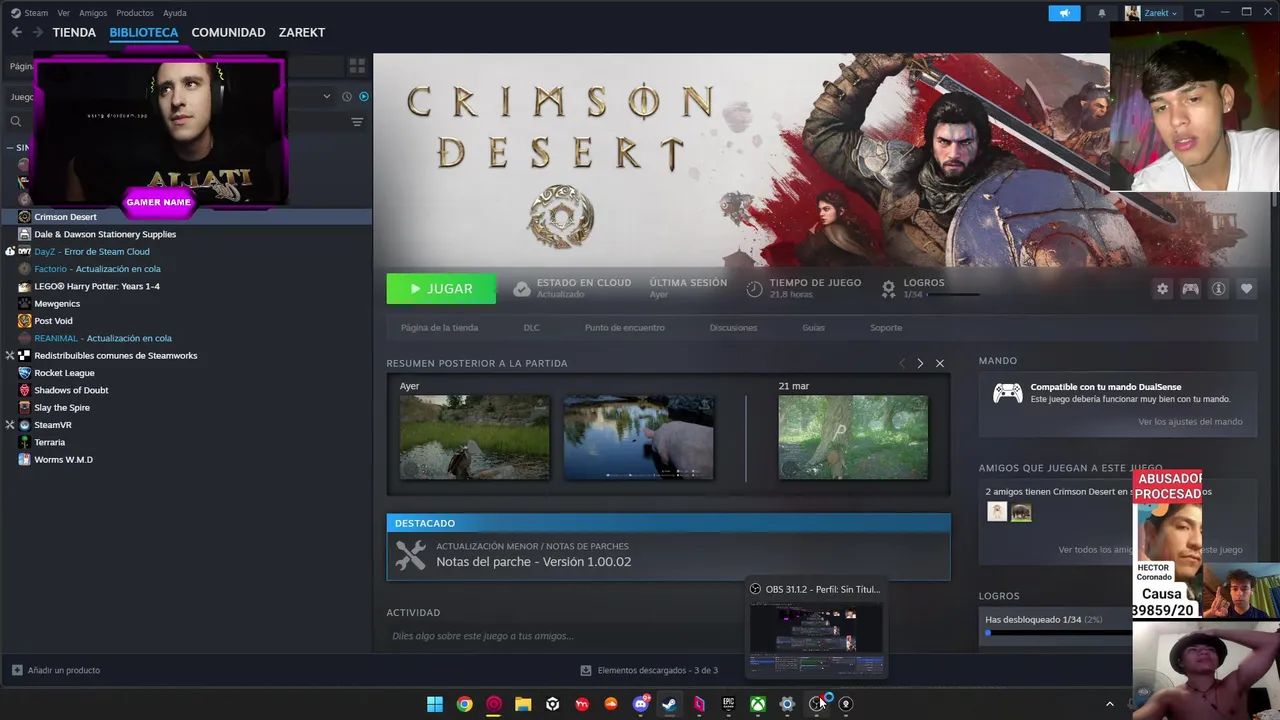
Task: Open Elementos descargados downloads status
Action: click(x=649, y=670)
